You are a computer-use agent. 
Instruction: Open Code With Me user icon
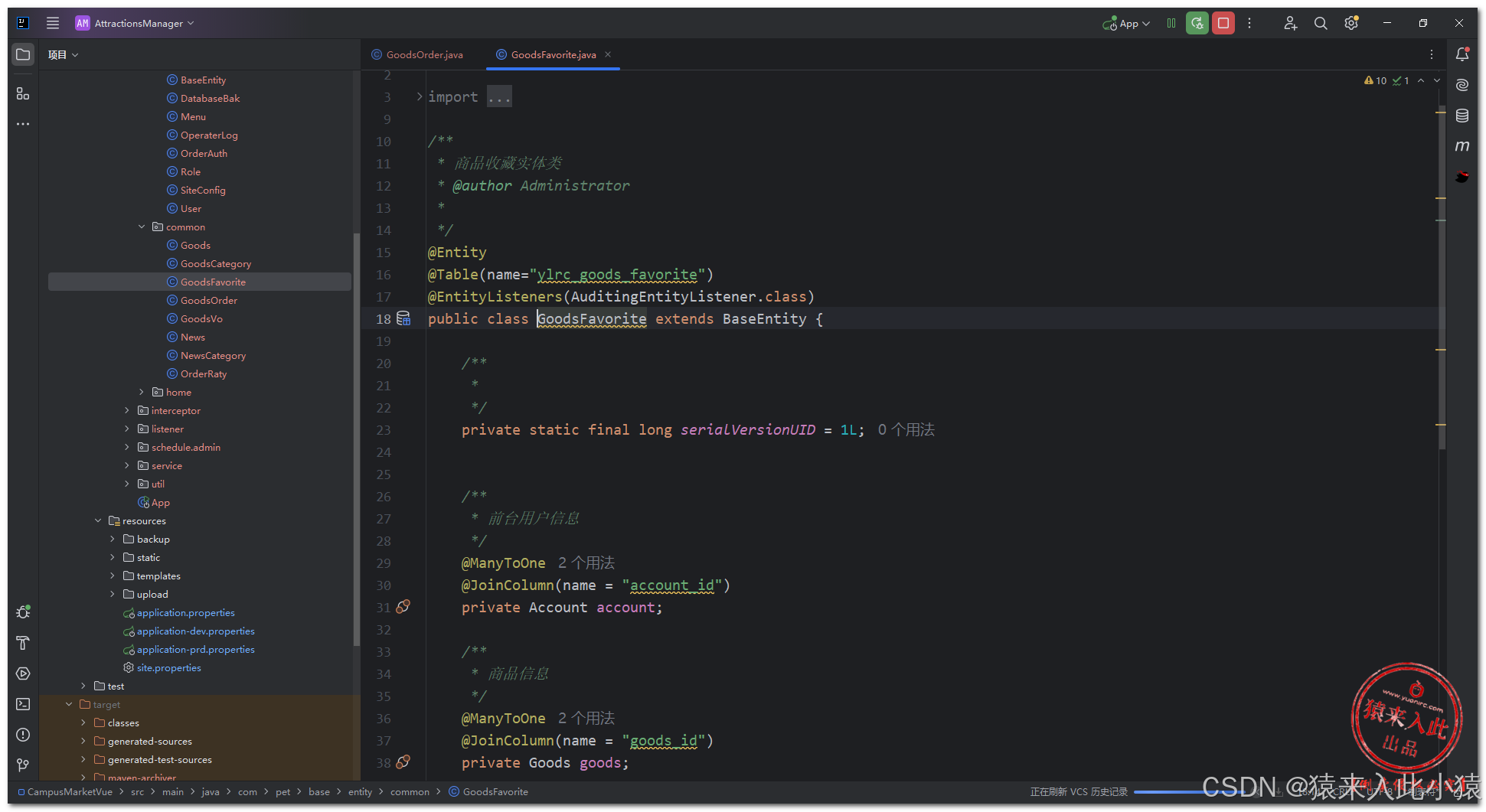(1290, 23)
